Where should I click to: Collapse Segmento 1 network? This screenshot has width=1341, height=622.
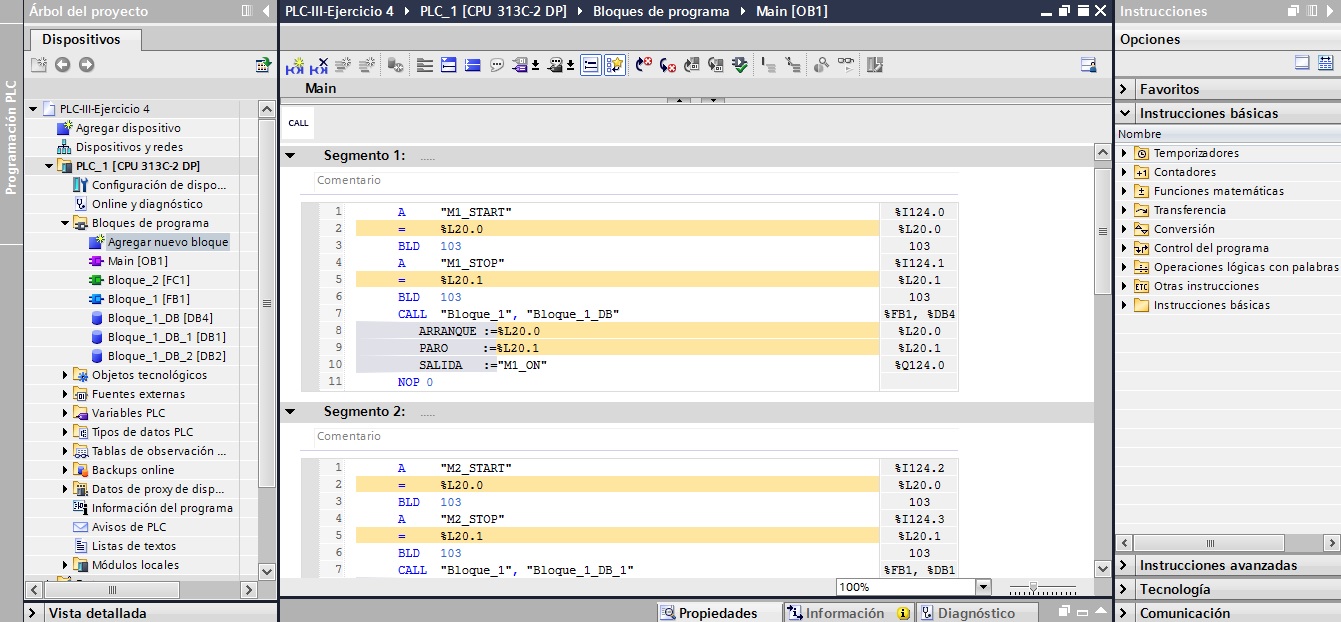(290, 156)
